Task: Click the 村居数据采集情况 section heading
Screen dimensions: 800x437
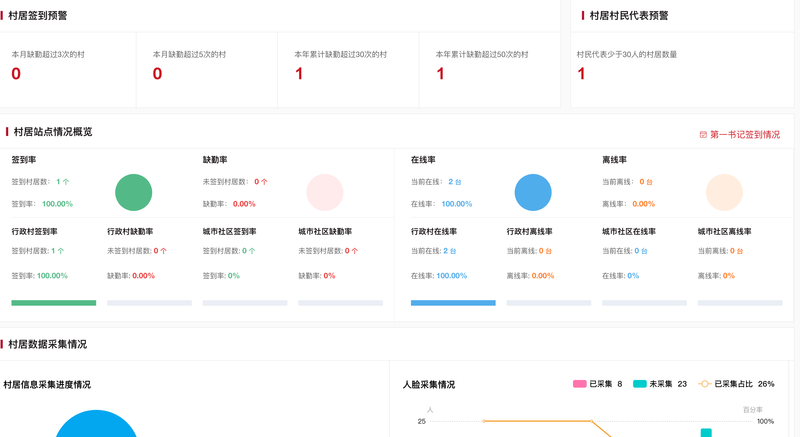Action: [x=47, y=345]
